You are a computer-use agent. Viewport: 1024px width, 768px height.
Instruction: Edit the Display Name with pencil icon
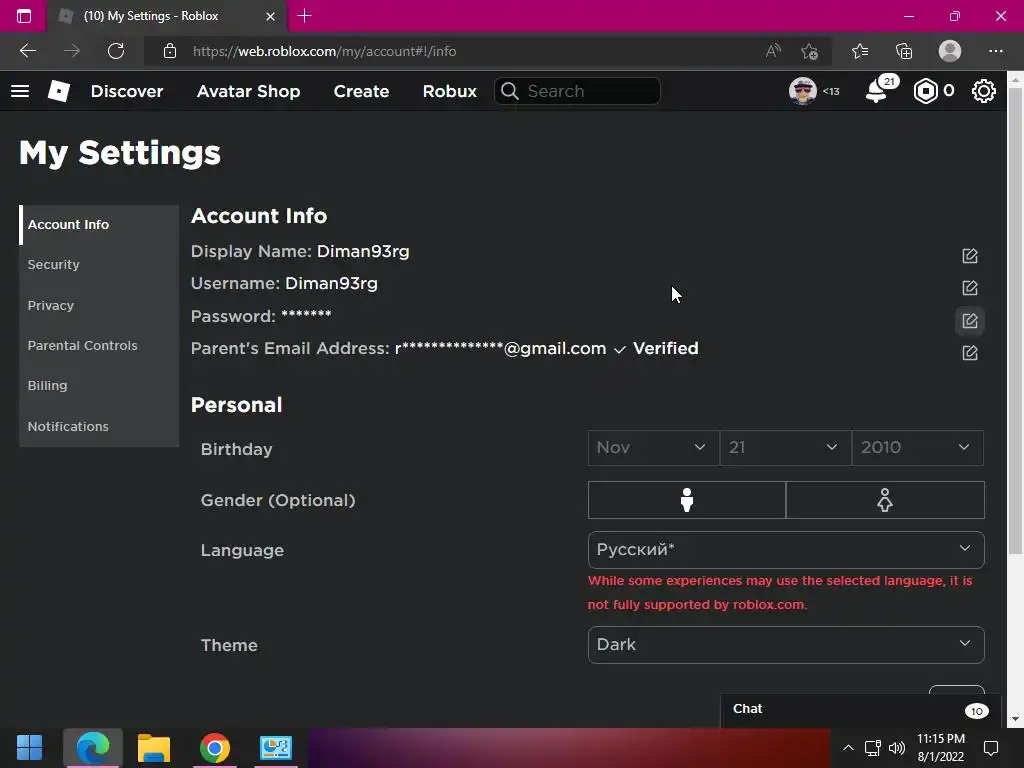tap(970, 255)
